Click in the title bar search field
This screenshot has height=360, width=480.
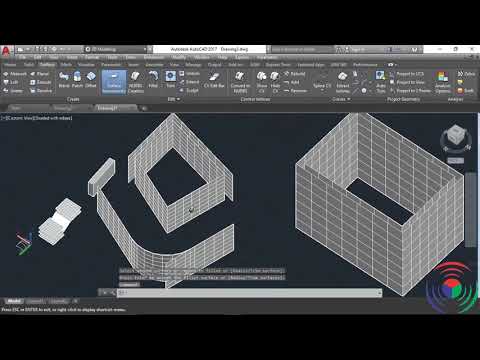click(302, 49)
